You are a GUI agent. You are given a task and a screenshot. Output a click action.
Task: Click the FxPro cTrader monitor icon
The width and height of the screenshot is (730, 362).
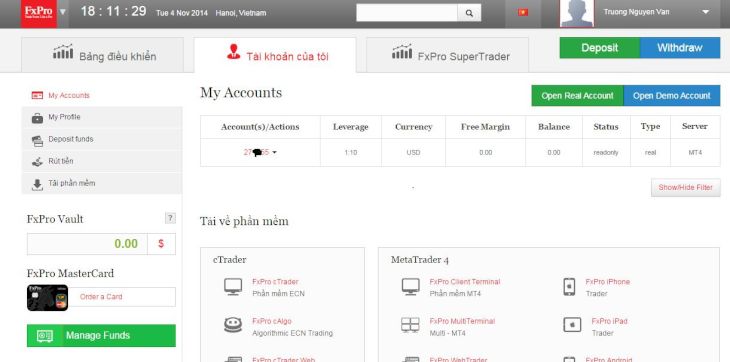233,287
